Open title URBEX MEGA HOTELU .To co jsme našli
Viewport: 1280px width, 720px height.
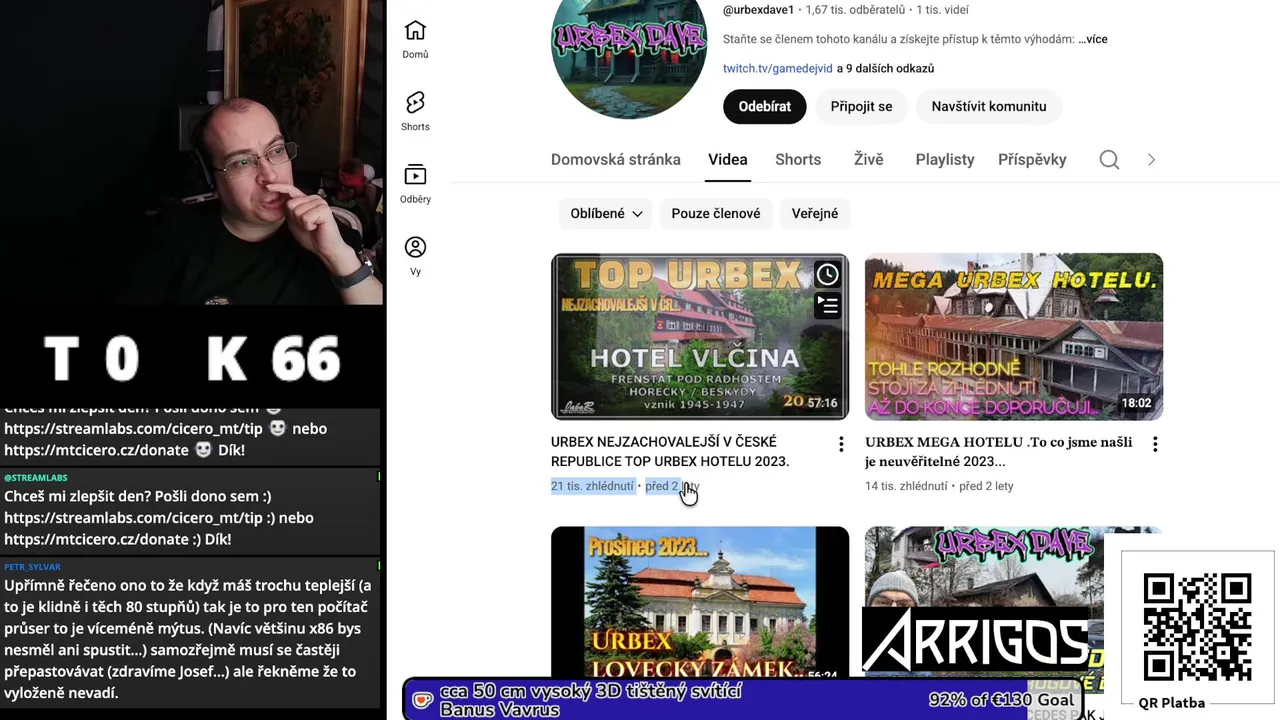point(999,451)
